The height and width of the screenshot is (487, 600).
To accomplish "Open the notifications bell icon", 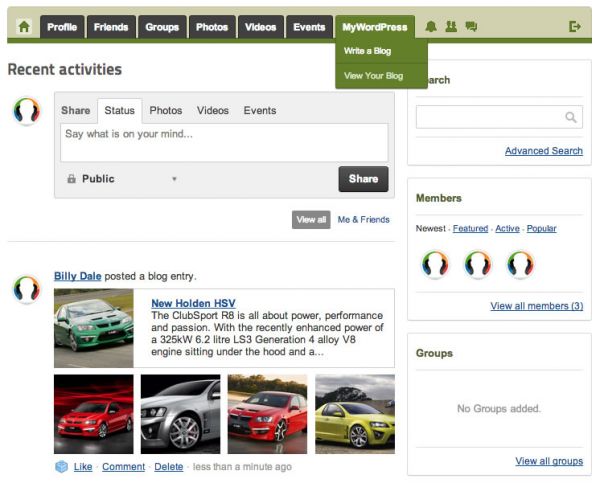I will 431,27.
